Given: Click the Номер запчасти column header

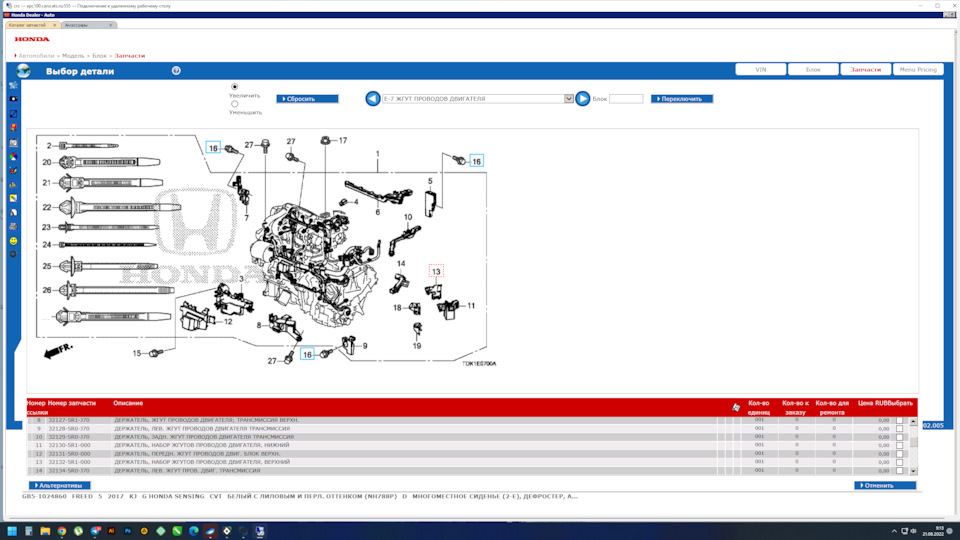Looking at the screenshot, I should click(72, 403).
